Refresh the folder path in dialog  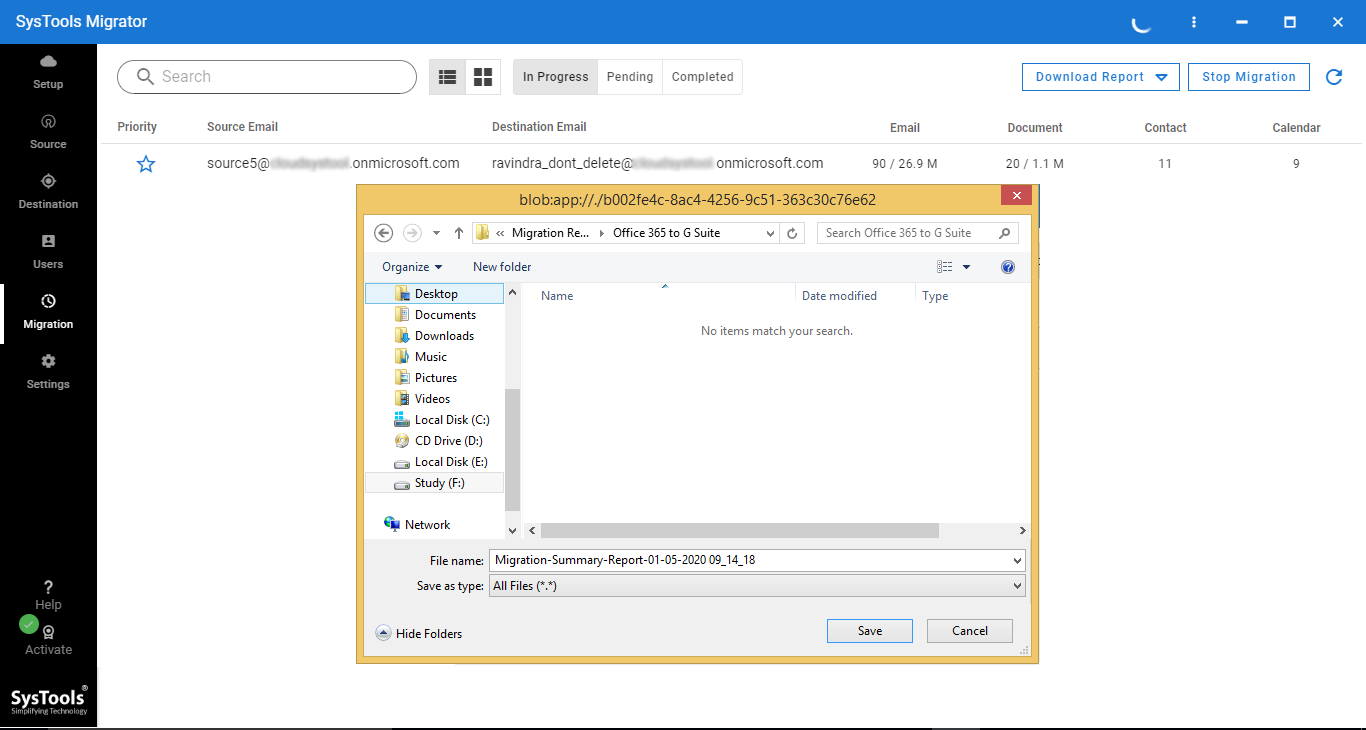click(x=792, y=233)
